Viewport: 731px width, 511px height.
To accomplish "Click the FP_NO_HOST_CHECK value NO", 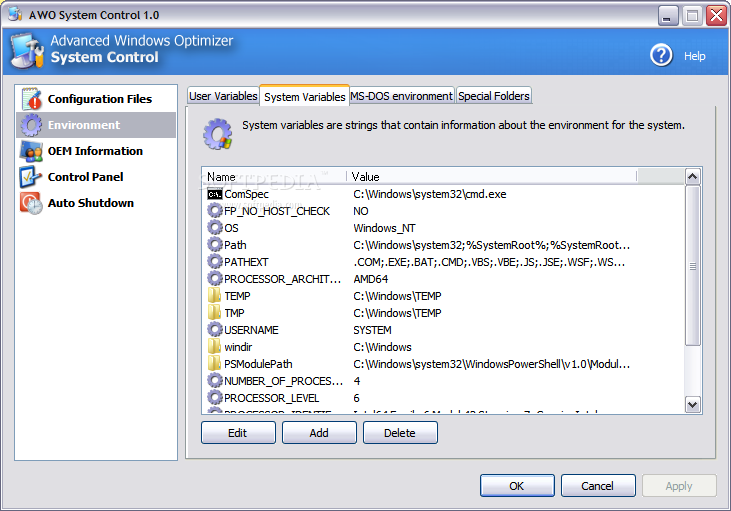I will click(x=361, y=211).
